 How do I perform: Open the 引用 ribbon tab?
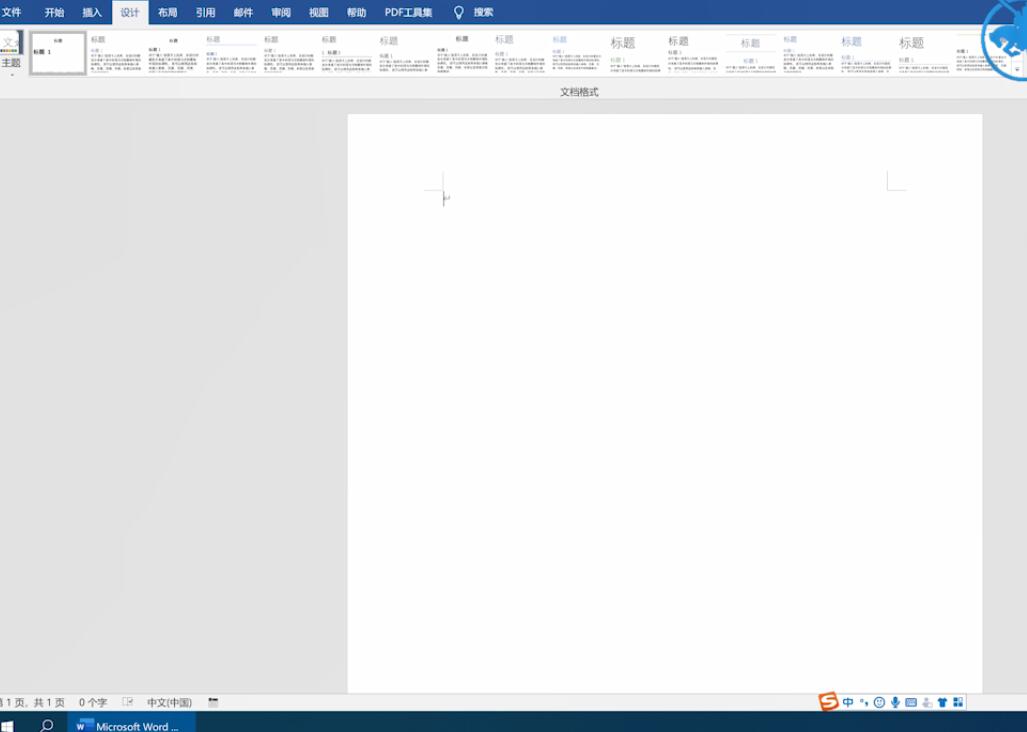[x=206, y=12]
